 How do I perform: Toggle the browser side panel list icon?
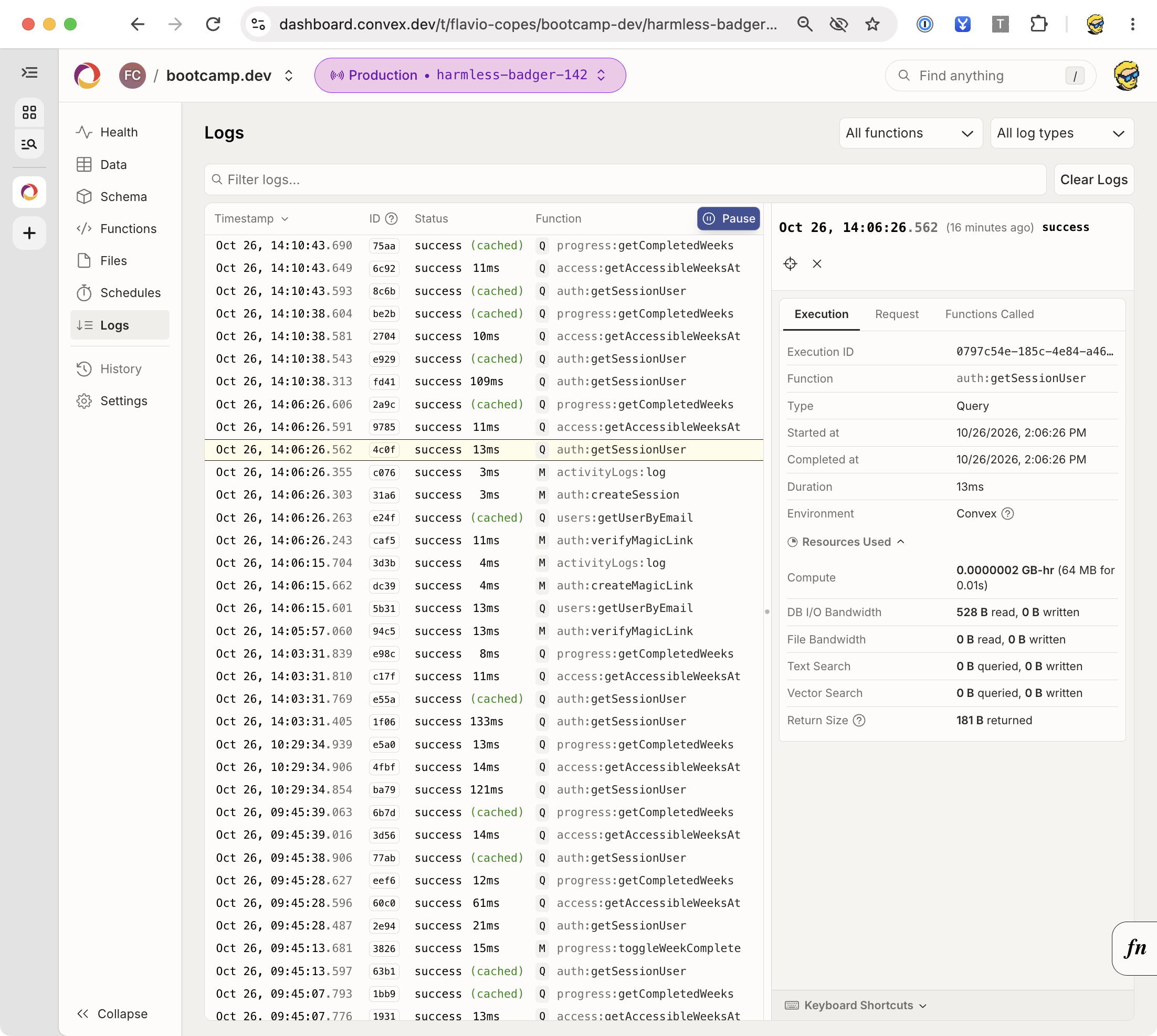[29, 73]
